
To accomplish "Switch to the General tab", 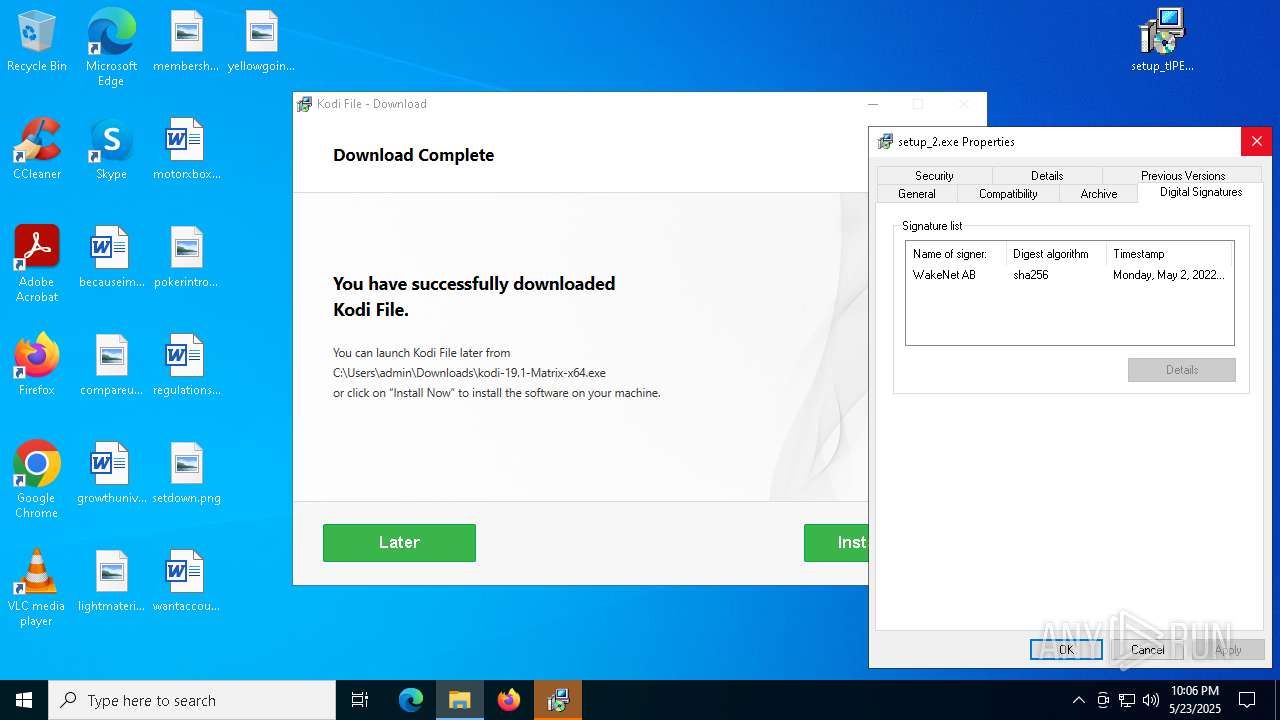I will pyautogui.click(x=917, y=194).
